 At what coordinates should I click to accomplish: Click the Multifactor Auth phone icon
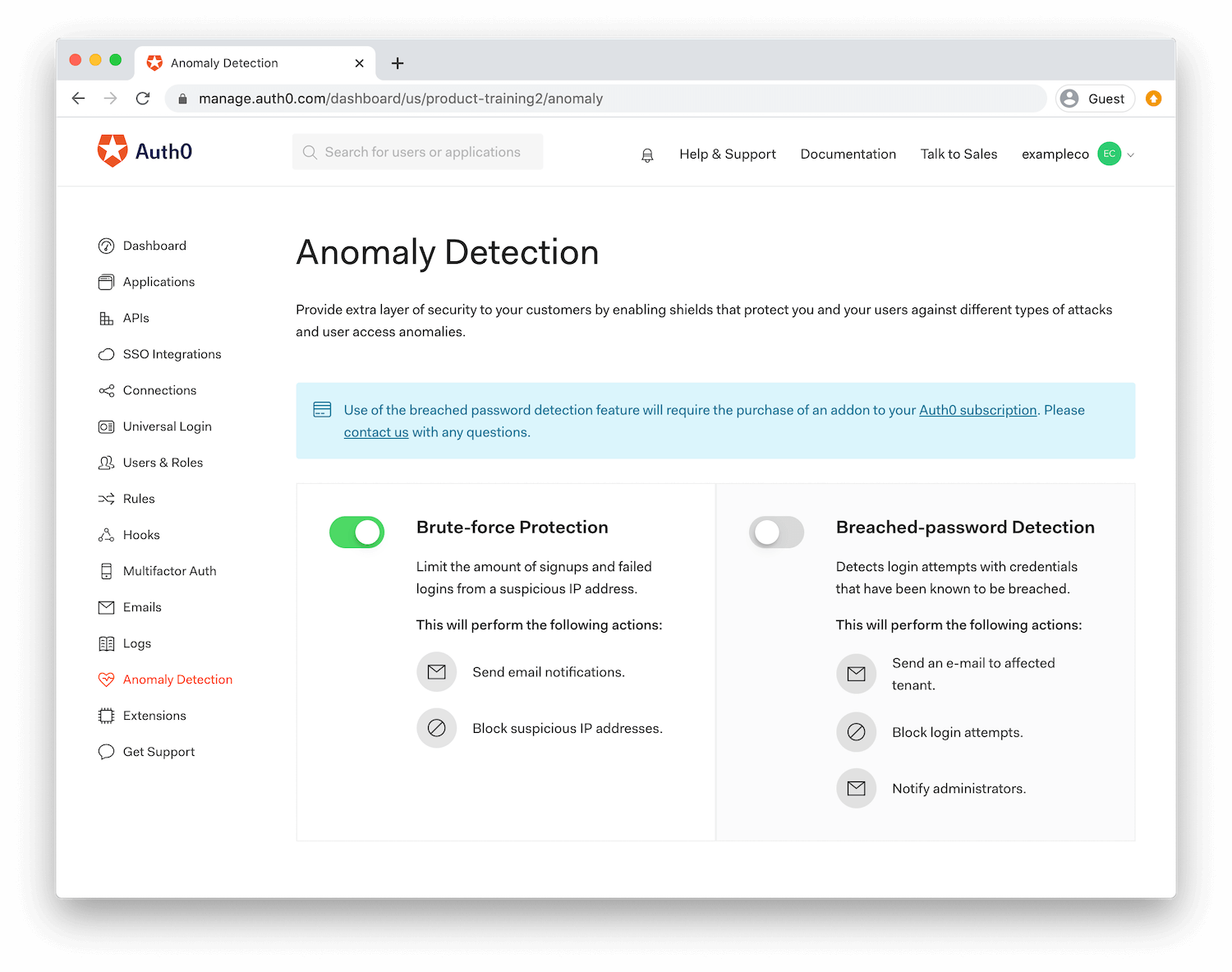[x=106, y=571]
